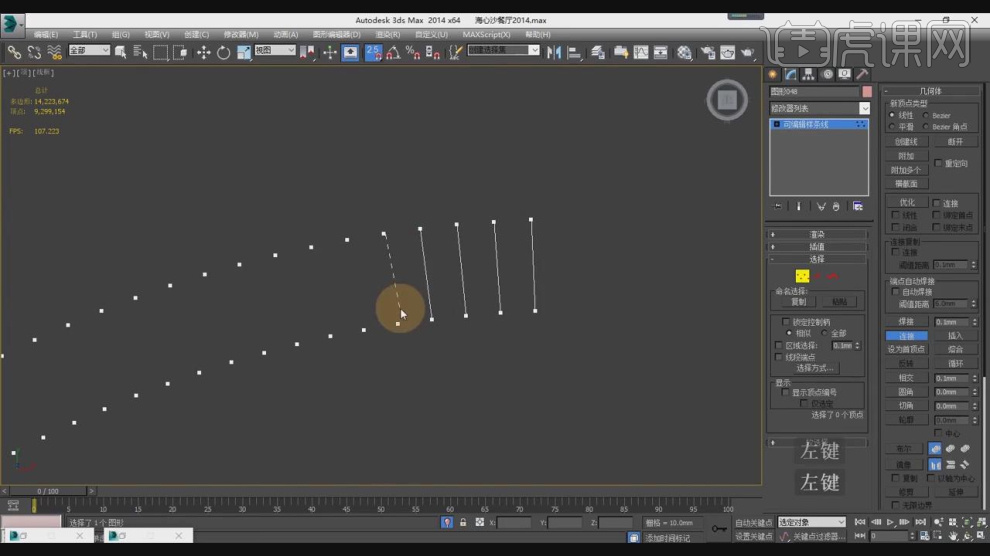Open the Utilities hammer panel icon
Screen dimensions: 990x556
(861, 74)
